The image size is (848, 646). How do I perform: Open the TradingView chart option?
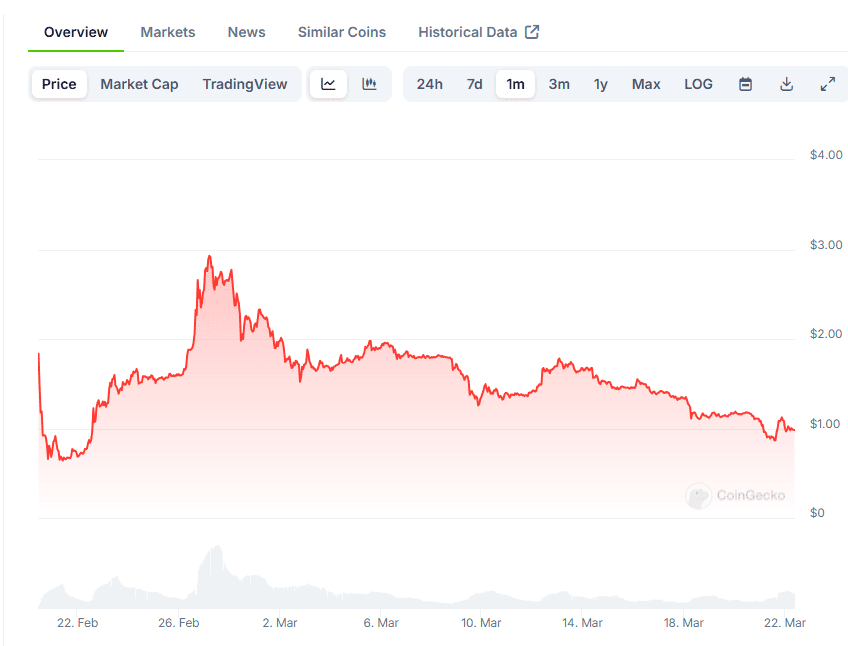245,84
